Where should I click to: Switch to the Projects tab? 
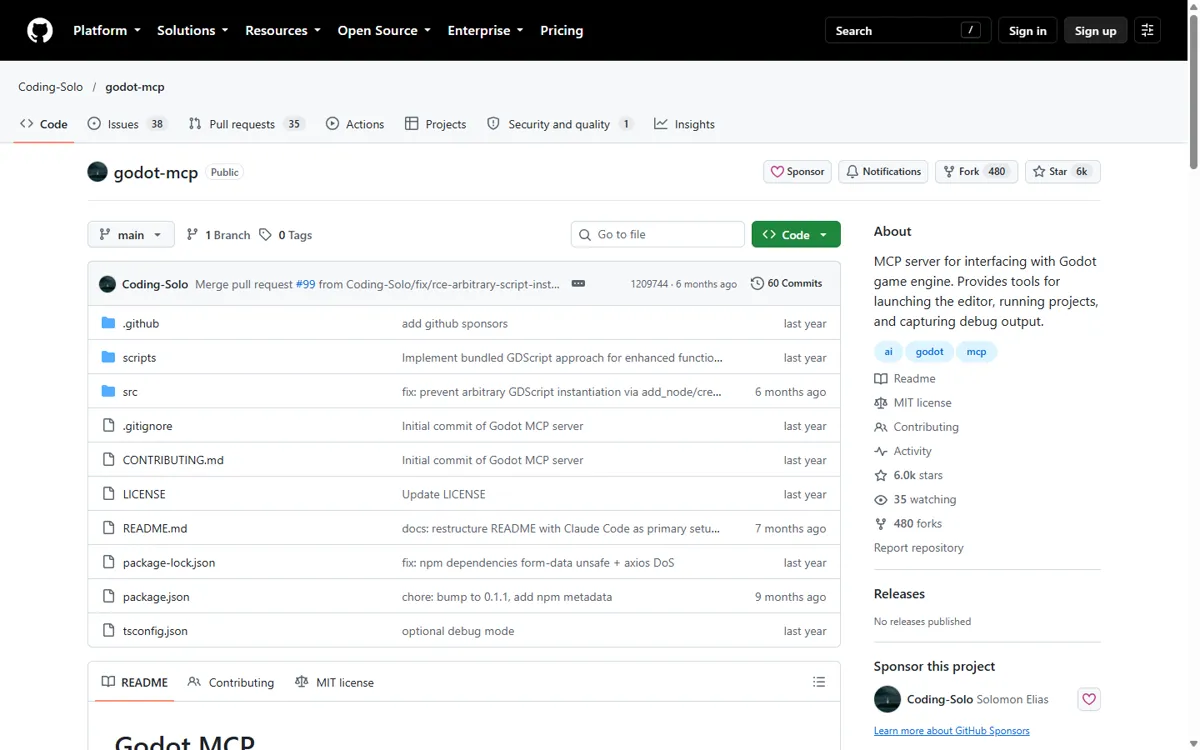[x=435, y=124]
